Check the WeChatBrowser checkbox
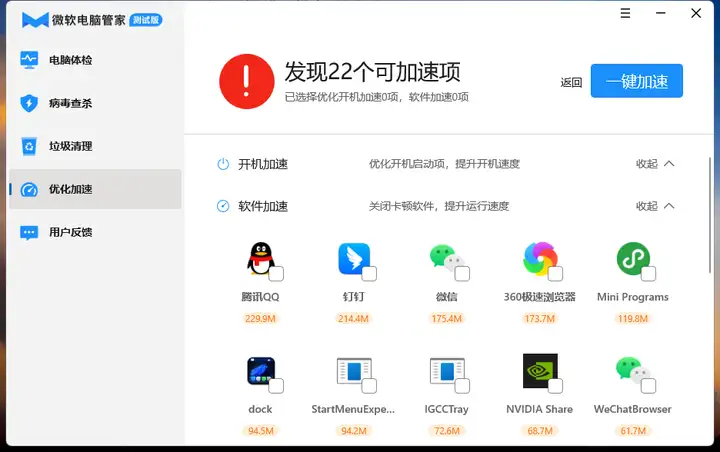720x452 pixels. [x=648, y=386]
